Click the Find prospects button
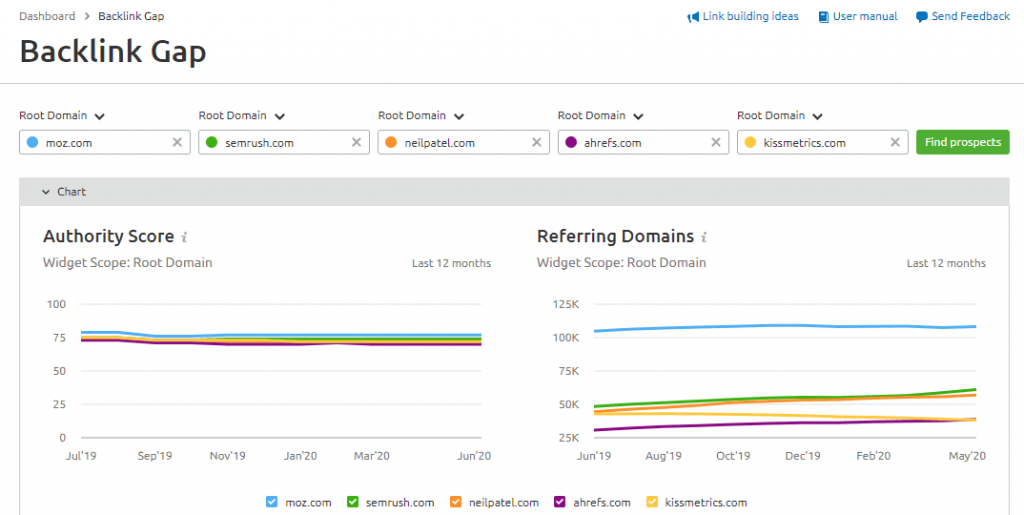Image resolution: width=1024 pixels, height=515 pixels. pos(963,142)
